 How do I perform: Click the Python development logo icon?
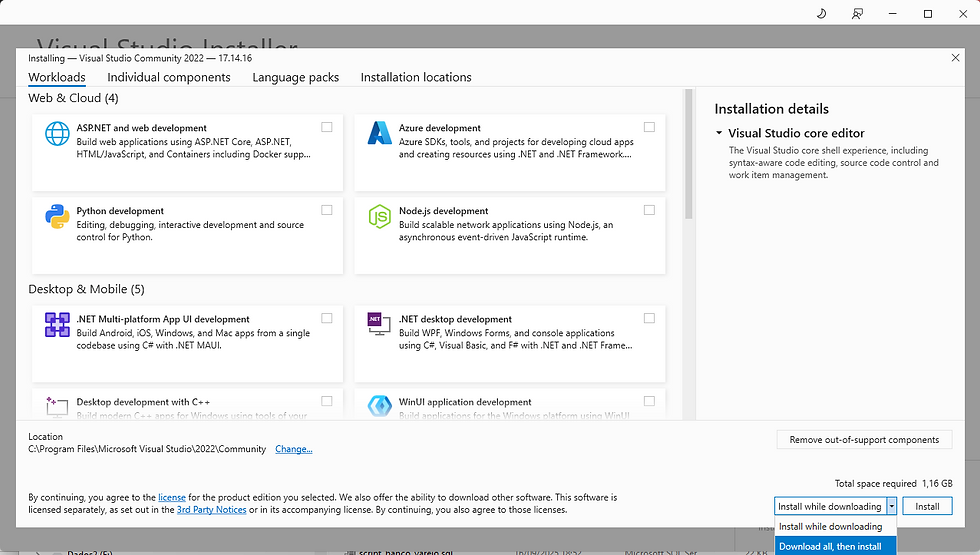pyautogui.click(x=57, y=217)
